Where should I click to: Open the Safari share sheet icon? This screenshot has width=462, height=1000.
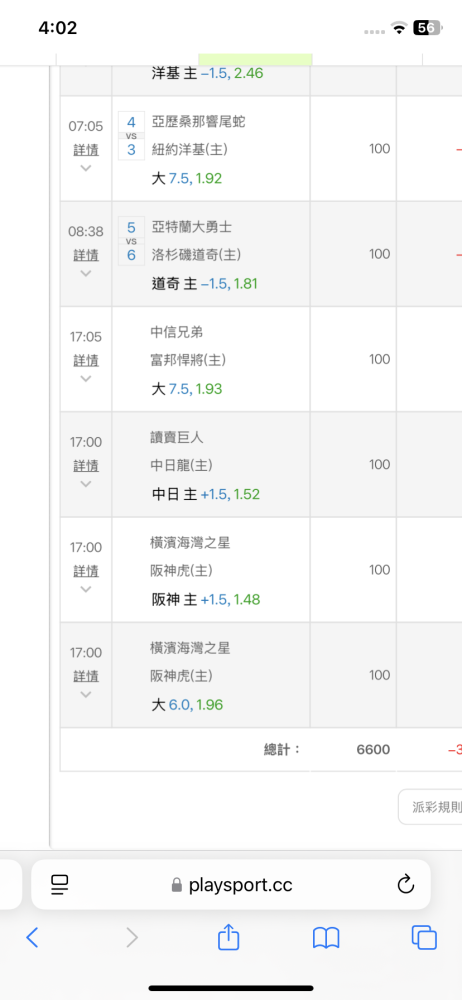[228, 936]
